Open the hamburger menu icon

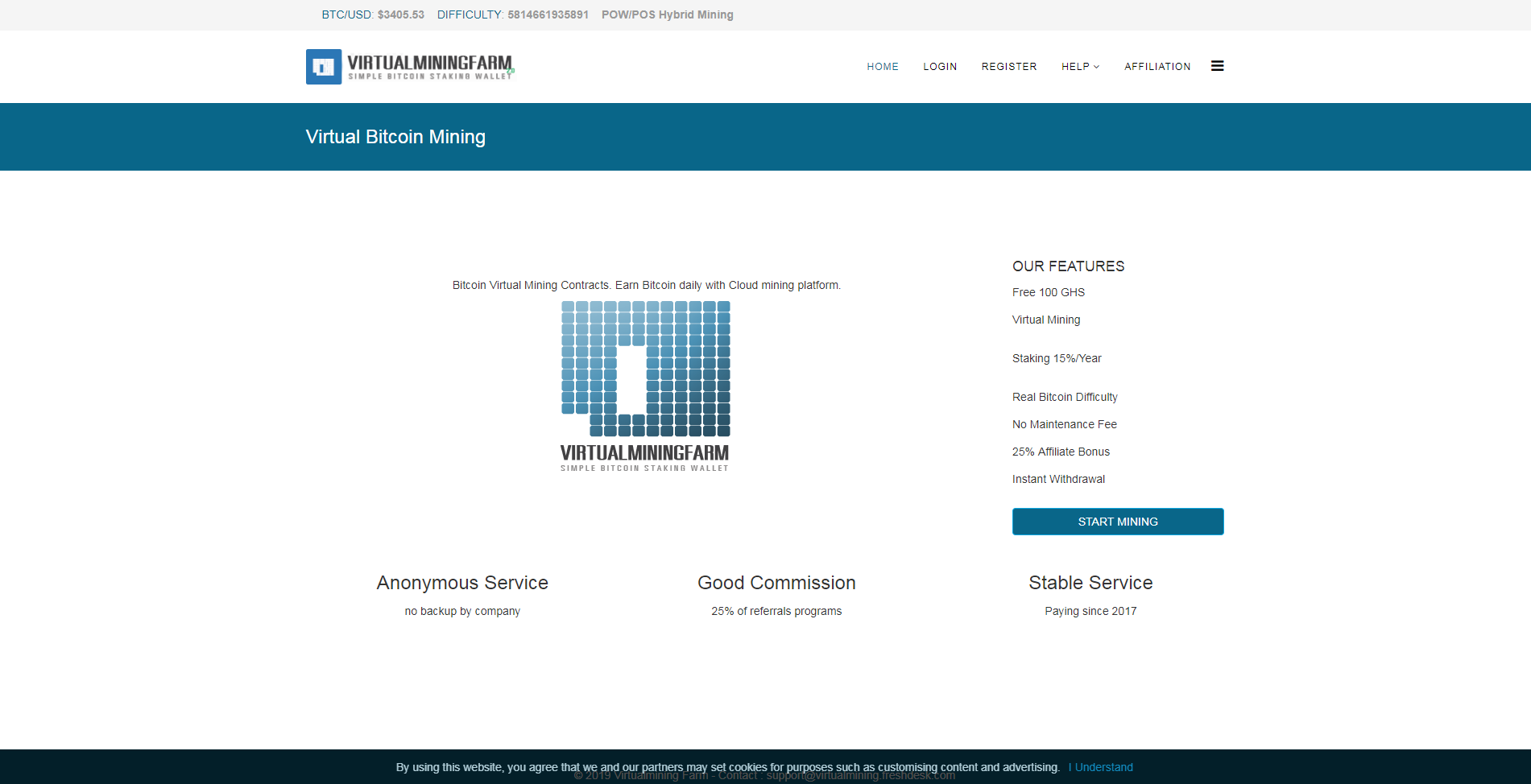click(1217, 66)
